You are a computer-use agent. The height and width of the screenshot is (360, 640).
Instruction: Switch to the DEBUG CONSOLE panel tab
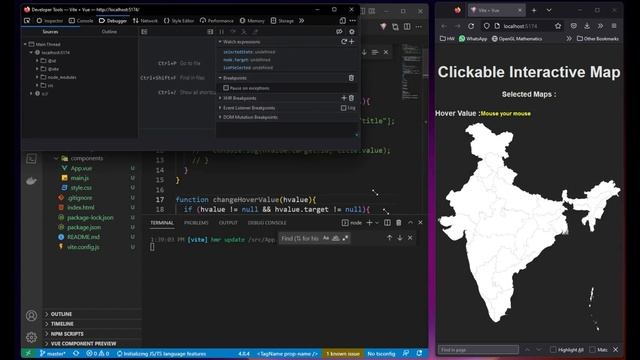(x=267, y=222)
